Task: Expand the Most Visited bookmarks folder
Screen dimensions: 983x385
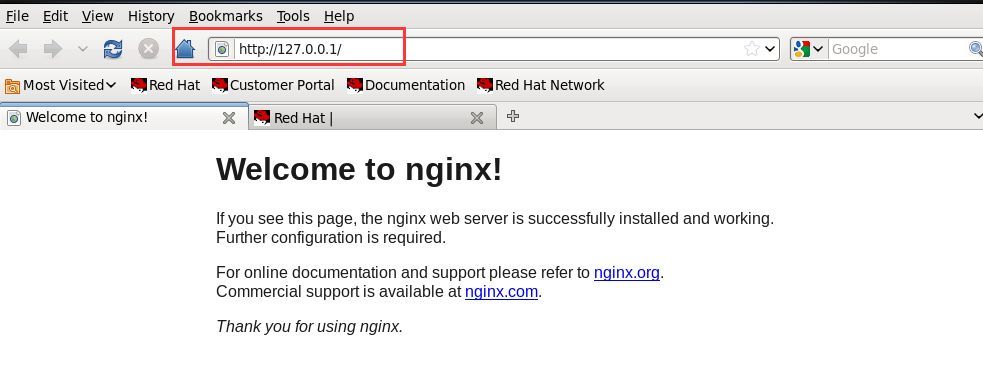Action: click(x=61, y=85)
